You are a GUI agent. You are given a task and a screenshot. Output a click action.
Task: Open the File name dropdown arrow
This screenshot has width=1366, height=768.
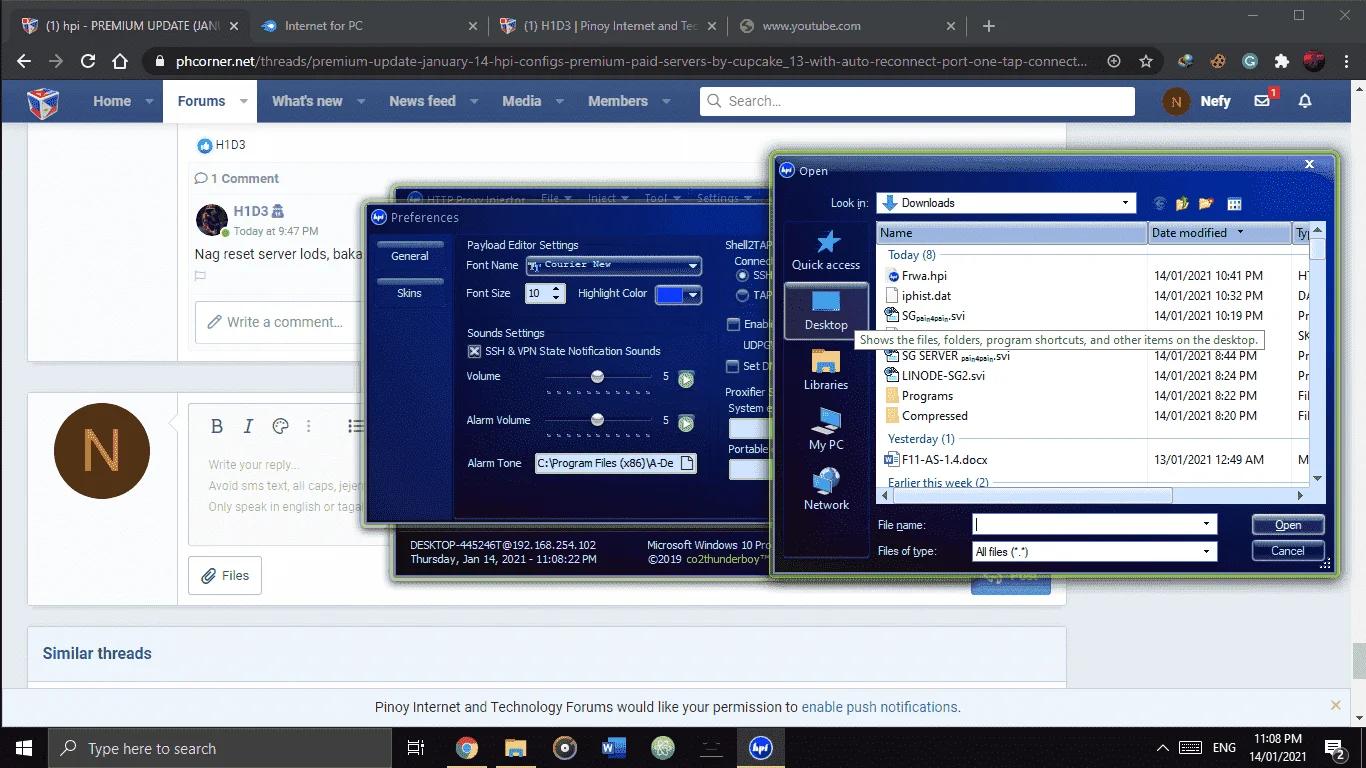(1207, 524)
